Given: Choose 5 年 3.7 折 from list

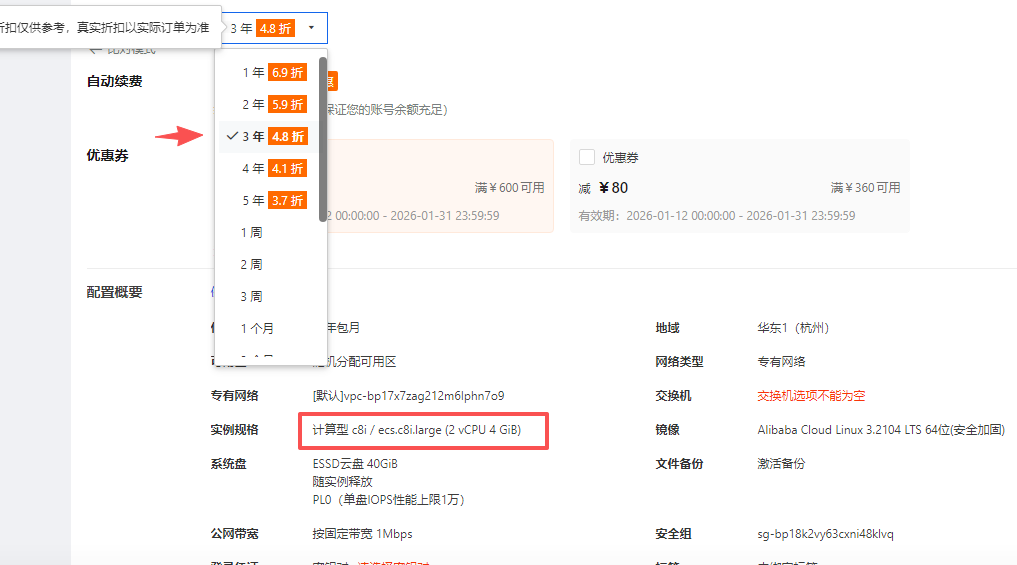Looking at the screenshot, I should (272, 200).
